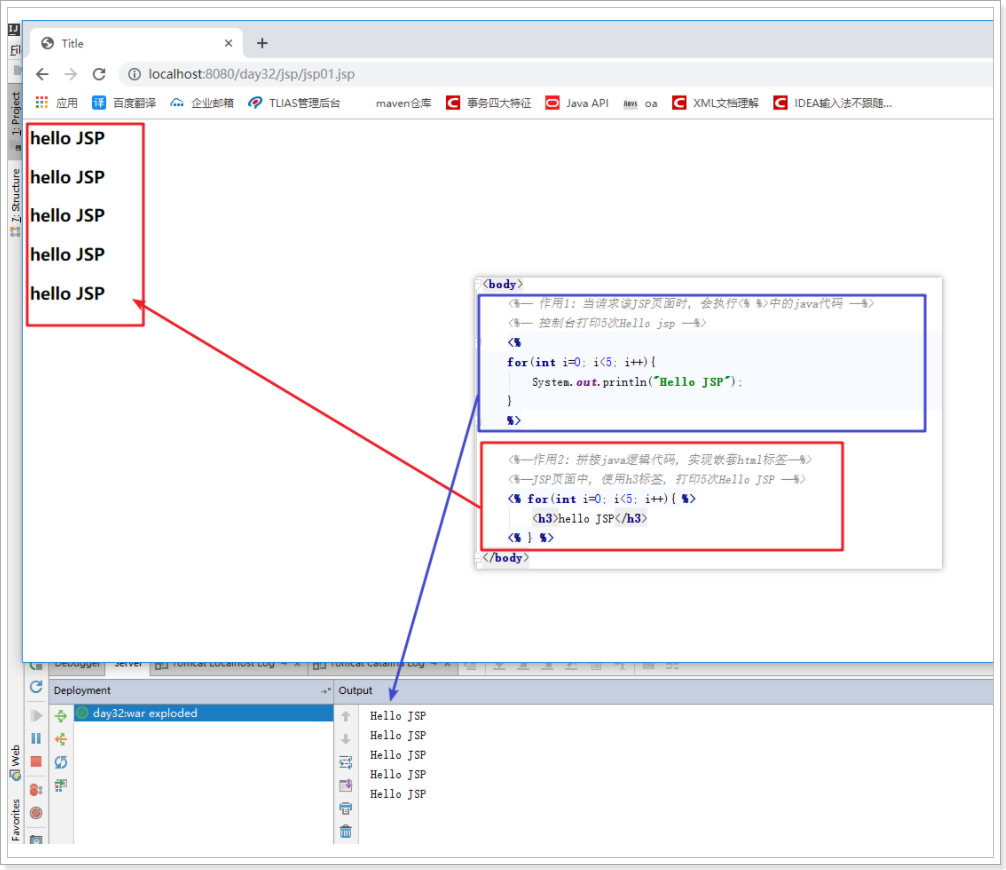Image resolution: width=1006 pixels, height=870 pixels.
Task: Open a new browser tab
Action: point(262,43)
